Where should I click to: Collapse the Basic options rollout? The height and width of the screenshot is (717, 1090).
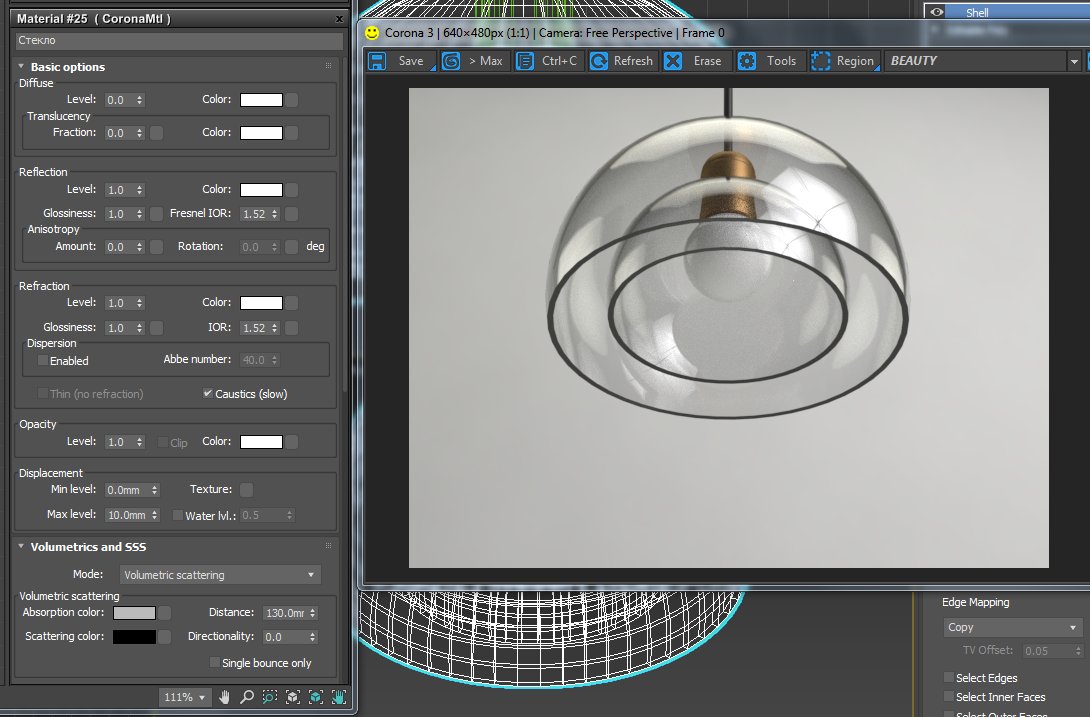click(67, 67)
